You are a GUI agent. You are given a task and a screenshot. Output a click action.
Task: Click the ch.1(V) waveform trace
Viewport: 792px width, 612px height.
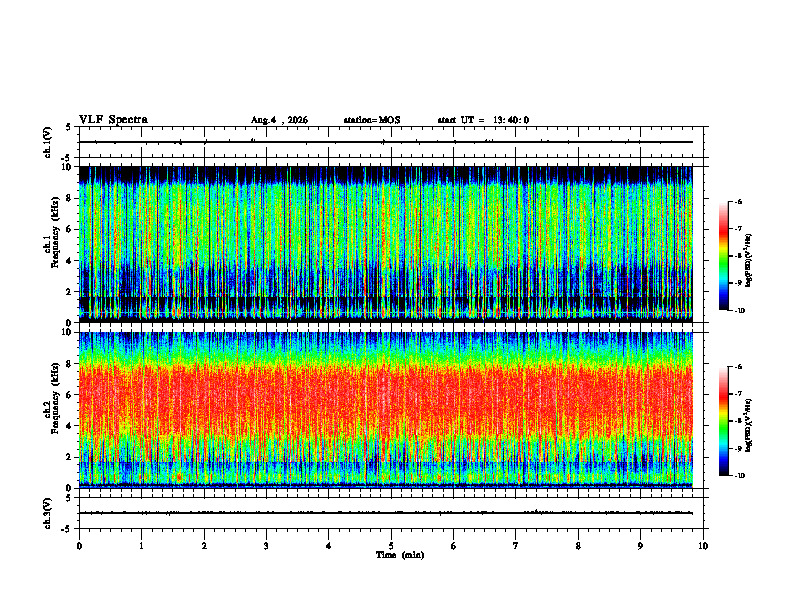coord(385,142)
